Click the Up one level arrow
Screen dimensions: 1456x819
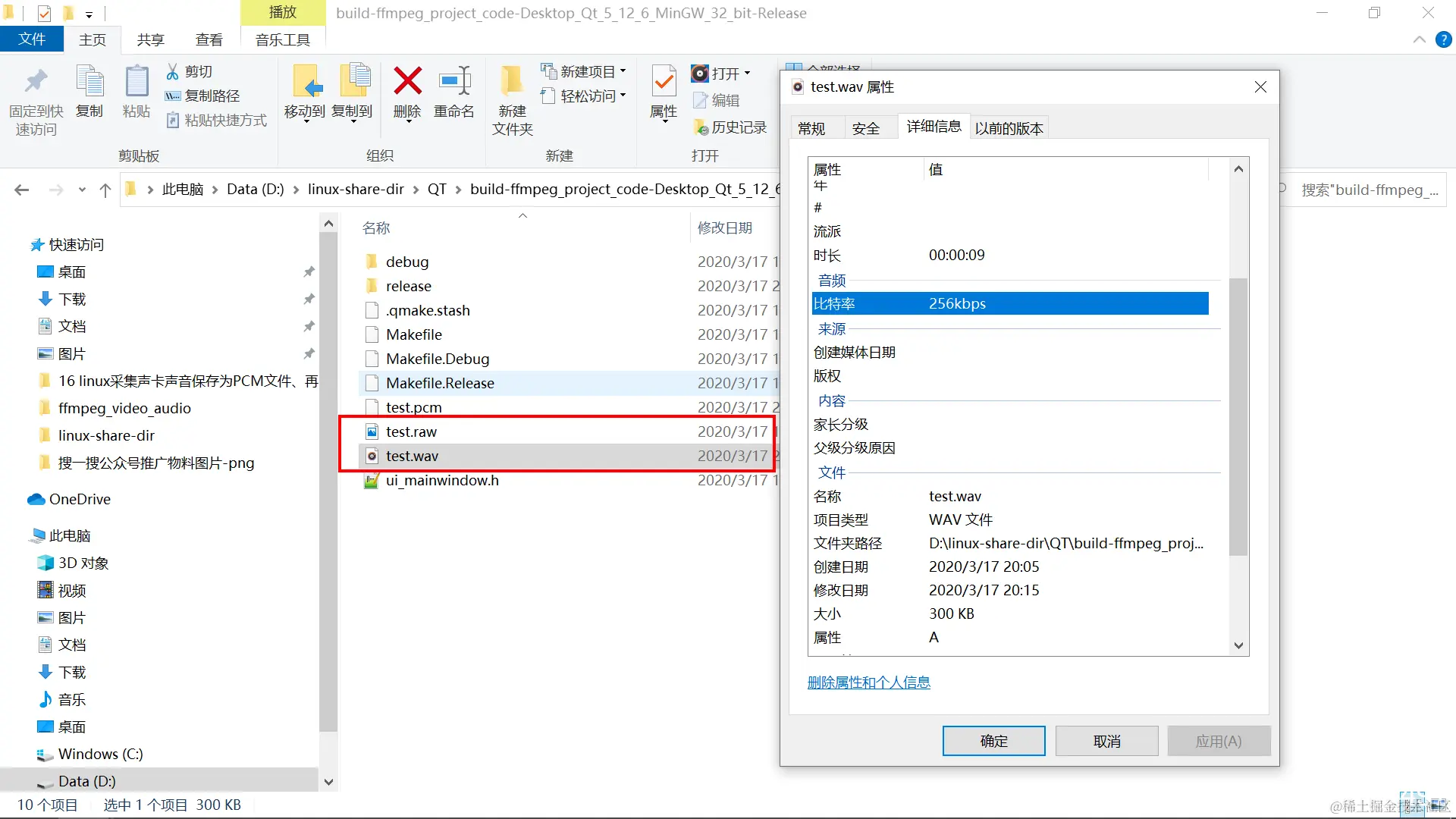tap(105, 190)
